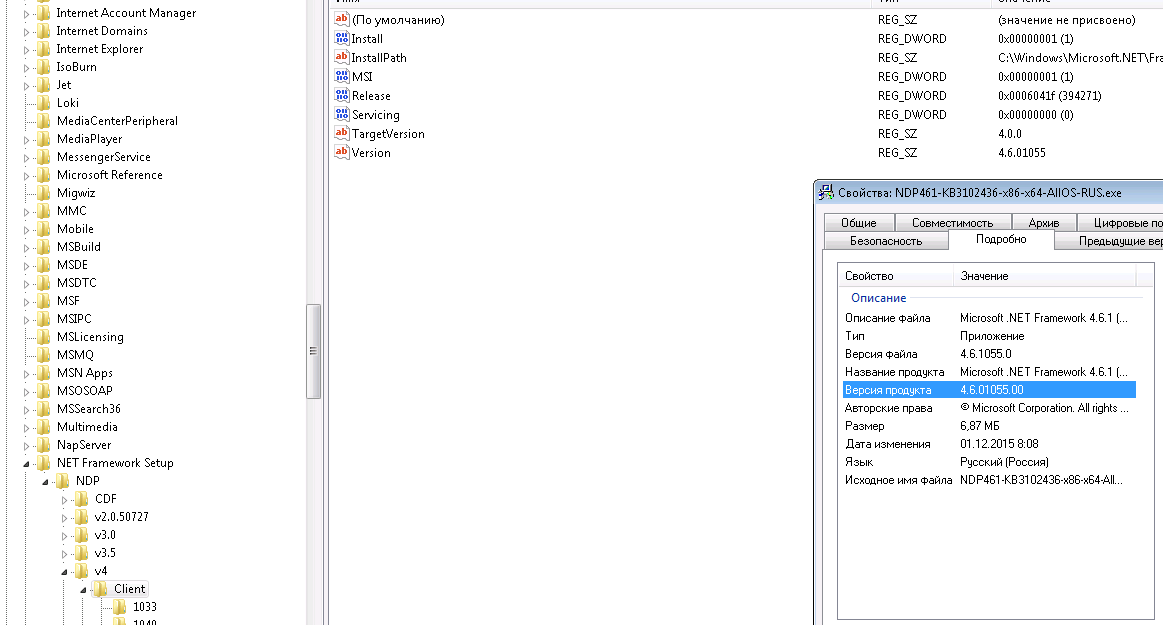Screen dimensions: 1163x625
Task: Select the Исходное имя файла row
Action: pos(989,480)
